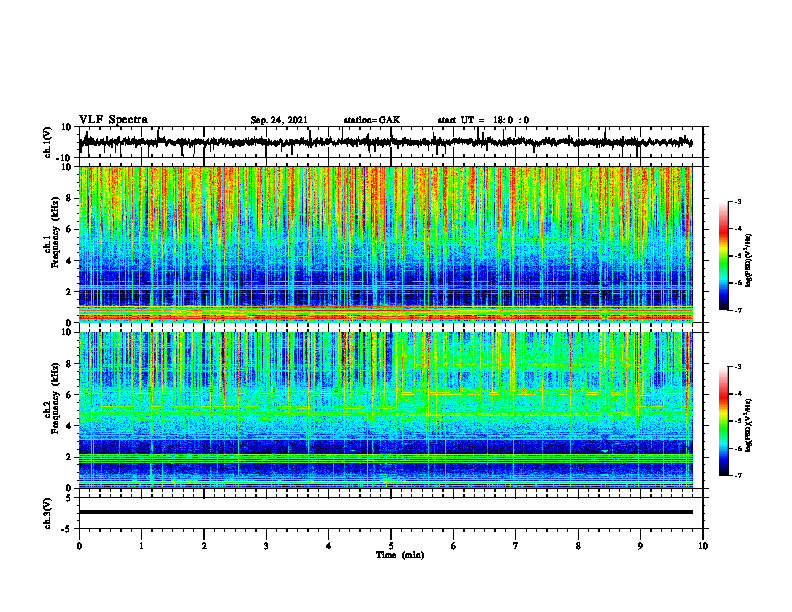Image resolution: width=792 pixels, height=612 pixels.
Task: Click the time axis tick labeled 8
Action: [x=578, y=546]
